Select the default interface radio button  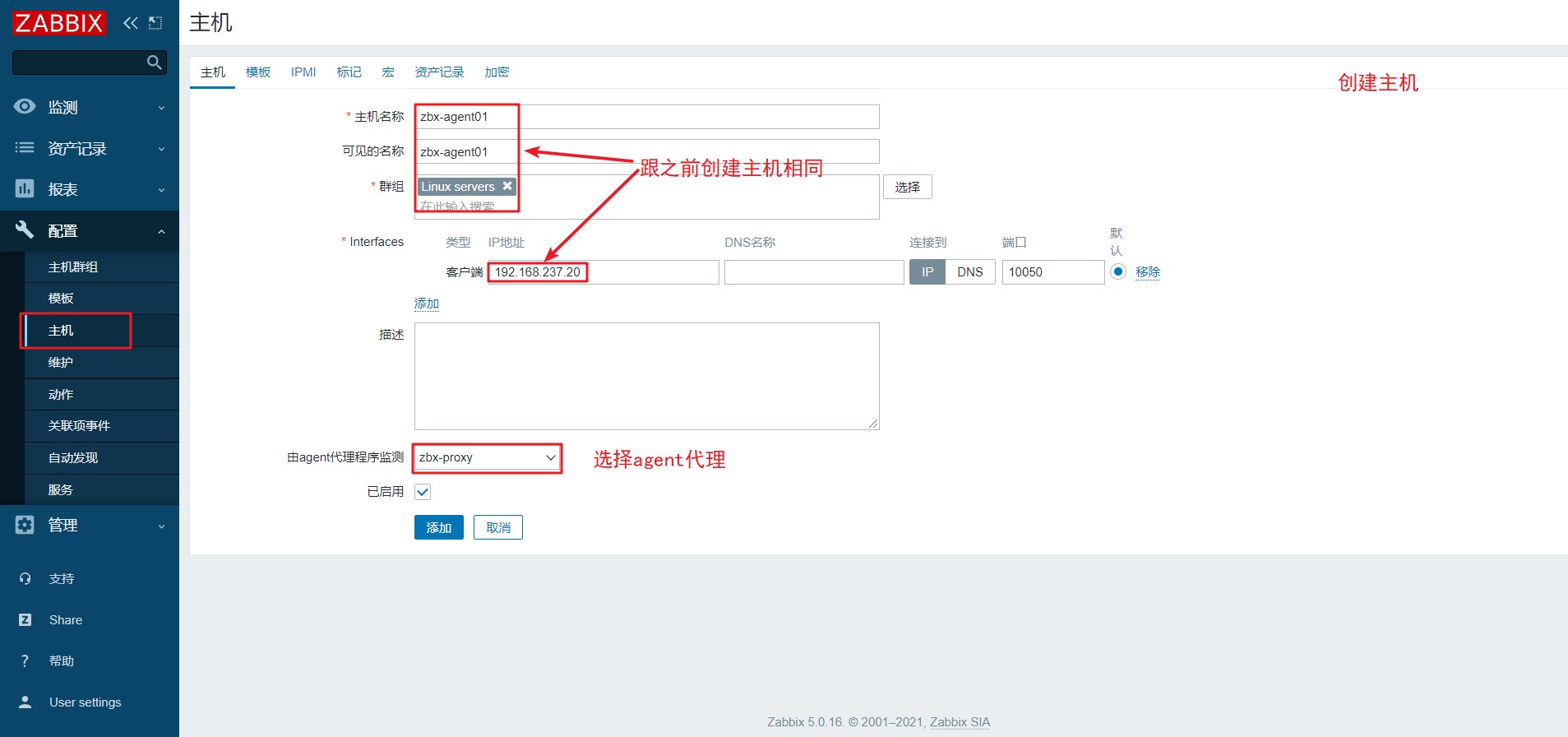pyautogui.click(x=1117, y=271)
